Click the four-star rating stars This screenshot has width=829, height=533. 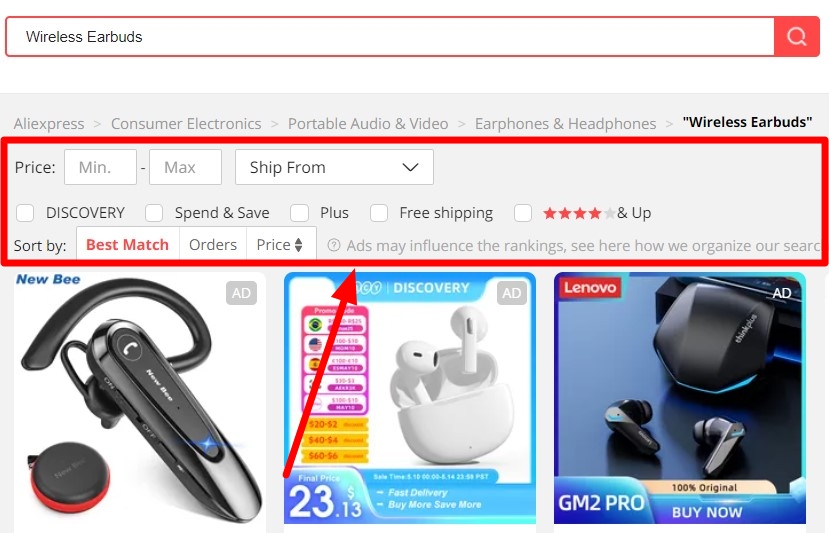click(x=579, y=213)
